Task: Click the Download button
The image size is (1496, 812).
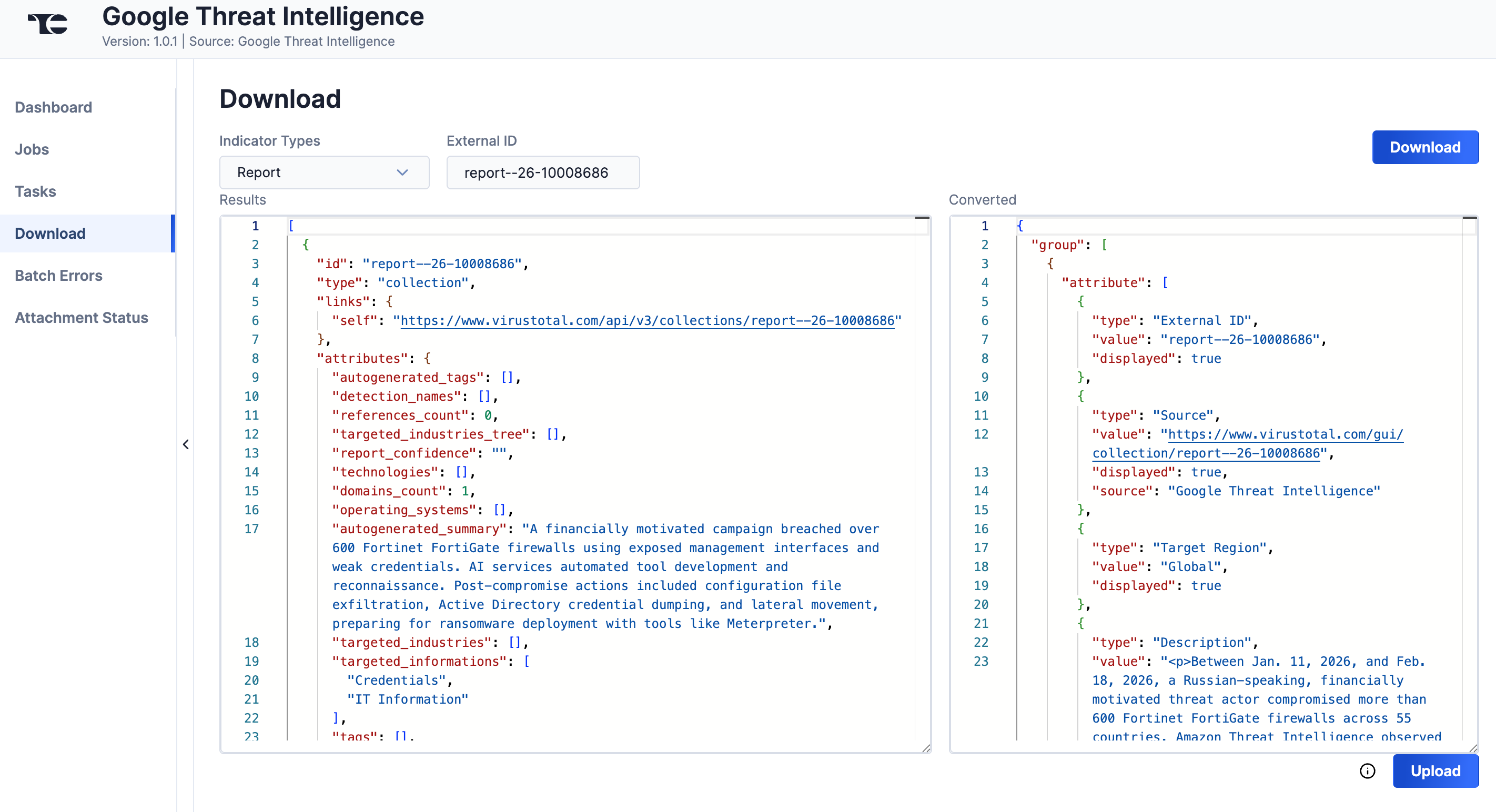Action: coord(1425,147)
